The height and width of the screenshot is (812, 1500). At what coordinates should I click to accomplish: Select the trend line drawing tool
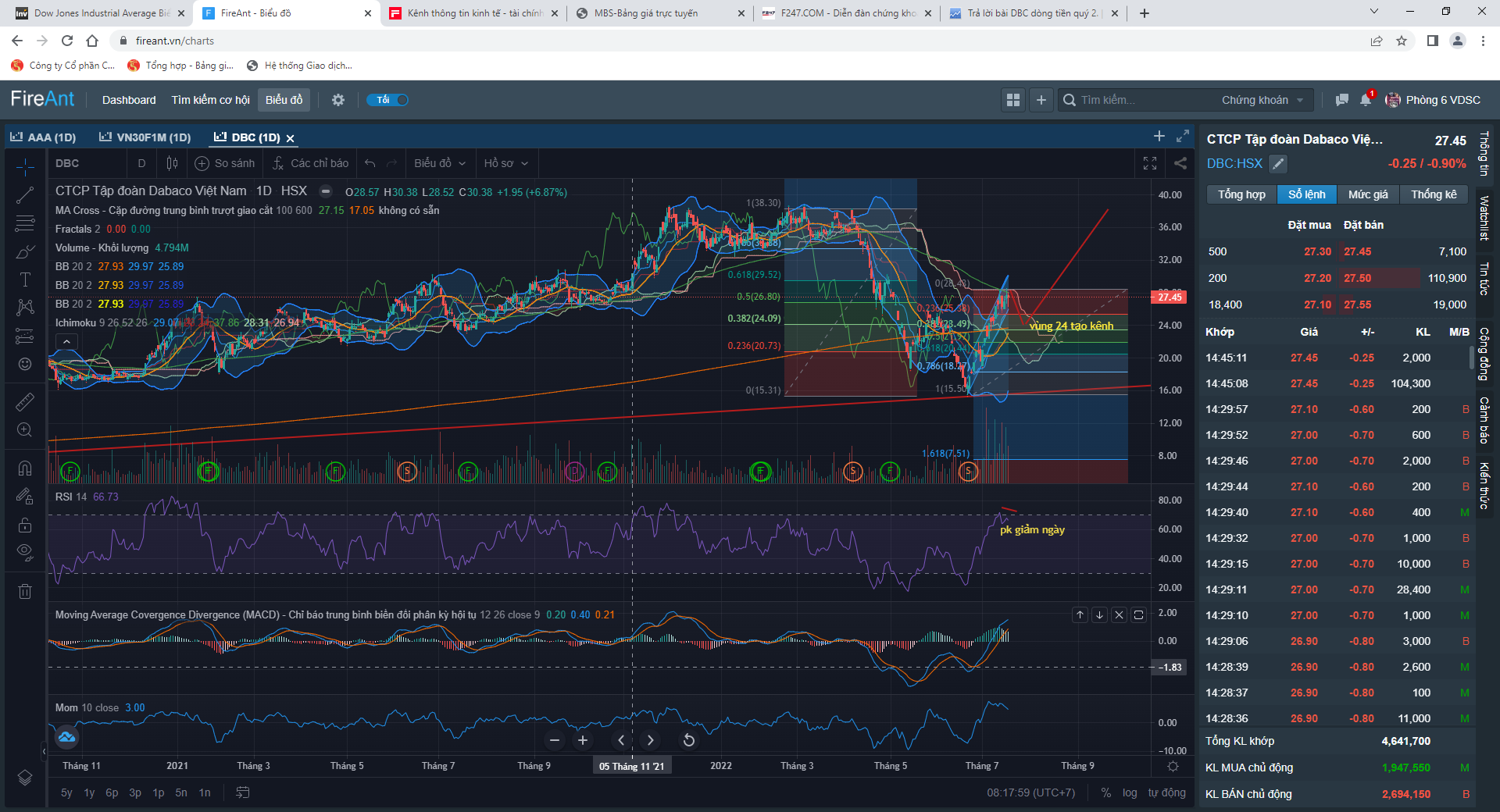[x=25, y=195]
